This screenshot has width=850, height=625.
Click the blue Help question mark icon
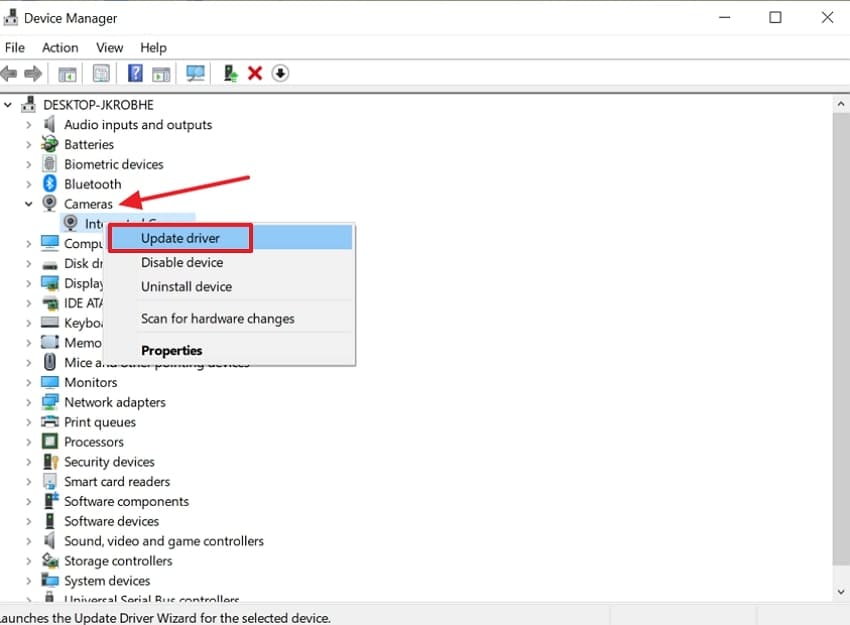[135, 73]
